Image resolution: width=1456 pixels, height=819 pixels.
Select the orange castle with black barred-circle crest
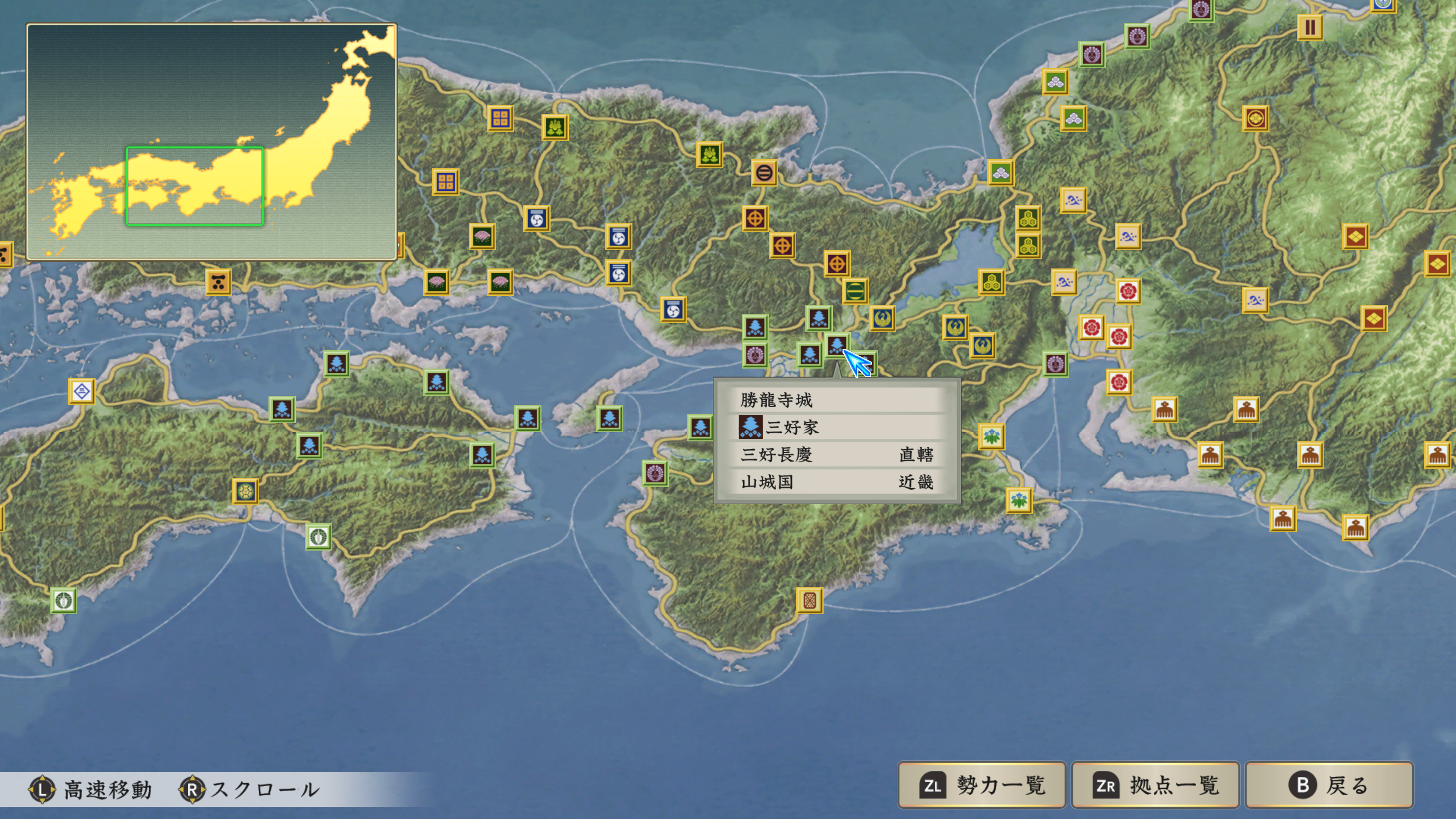764,173
